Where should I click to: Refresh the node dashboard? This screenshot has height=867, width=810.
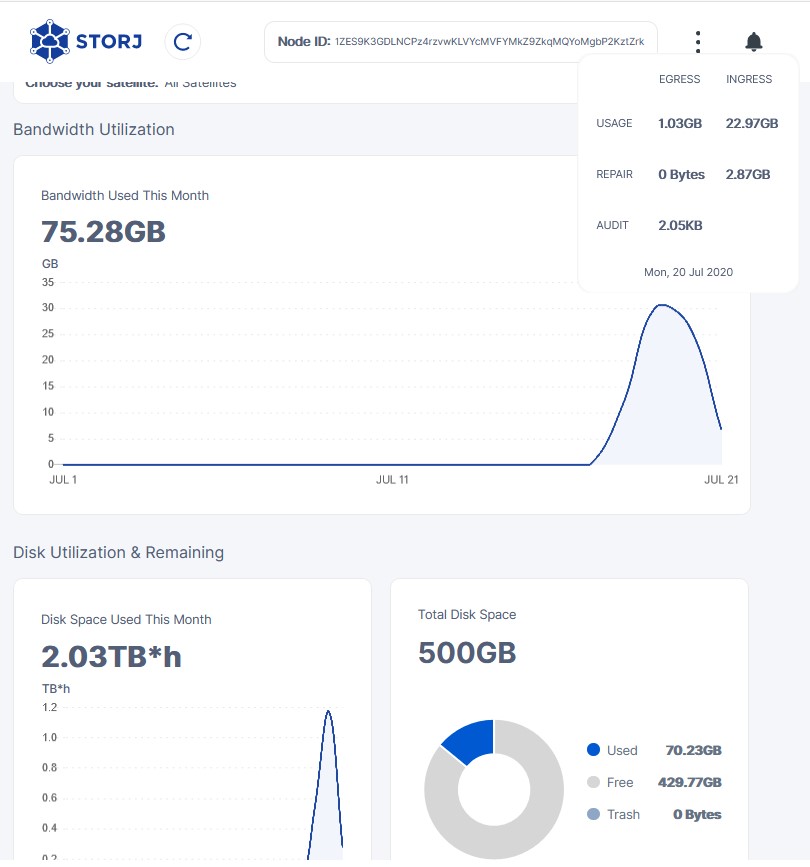tap(182, 42)
